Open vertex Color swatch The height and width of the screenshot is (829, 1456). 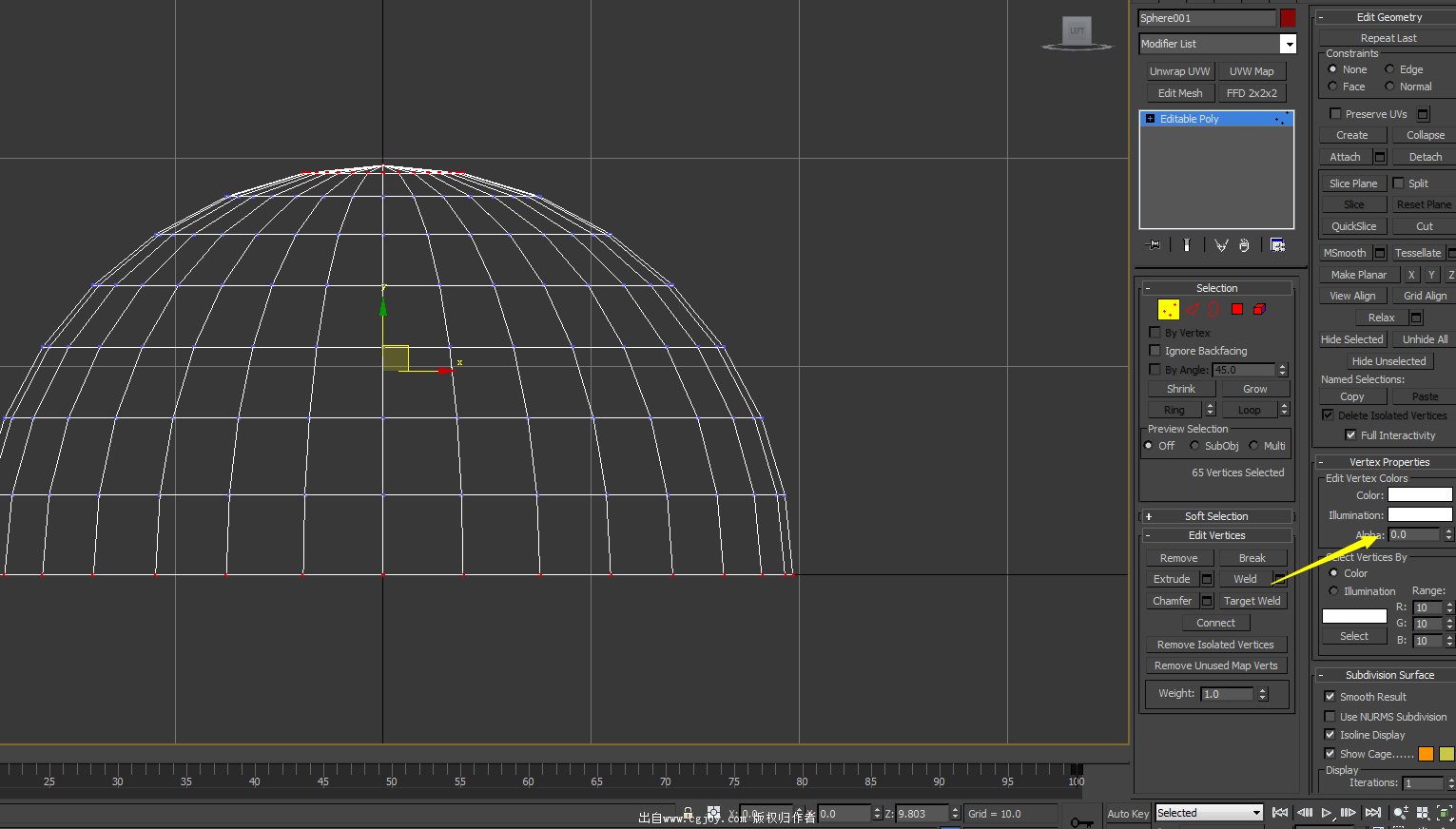[1420, 495]
